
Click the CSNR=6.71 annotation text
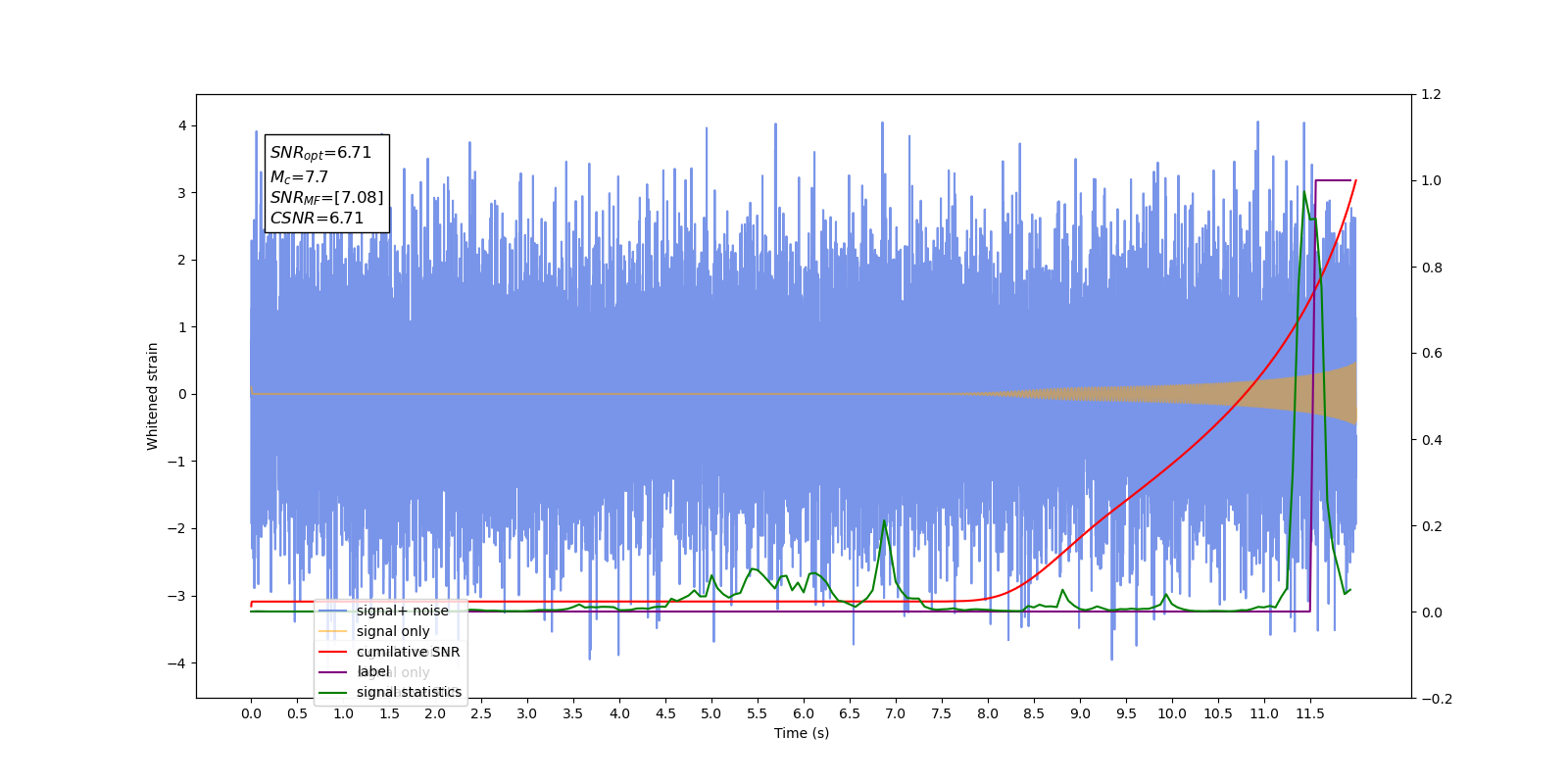click(x=317, y=219)
